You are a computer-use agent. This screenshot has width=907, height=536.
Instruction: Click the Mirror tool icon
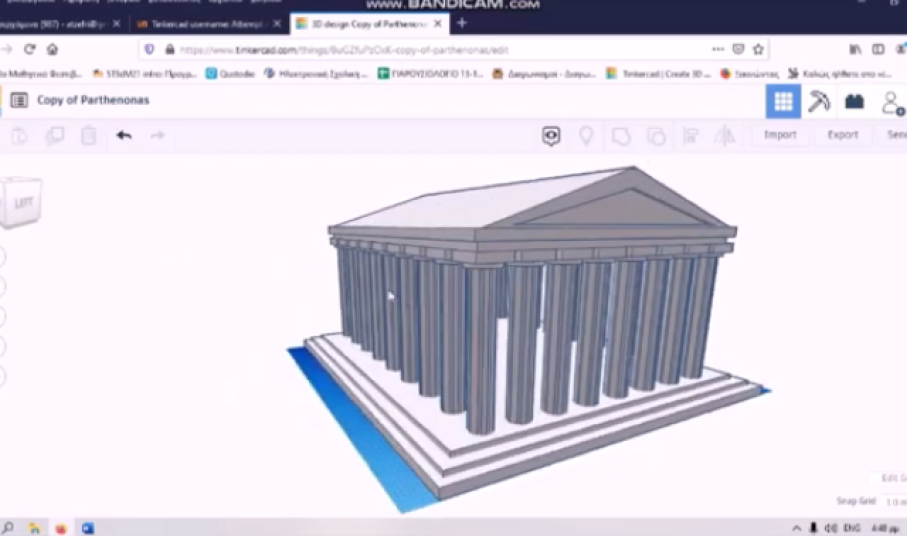[x=724, y=135]
